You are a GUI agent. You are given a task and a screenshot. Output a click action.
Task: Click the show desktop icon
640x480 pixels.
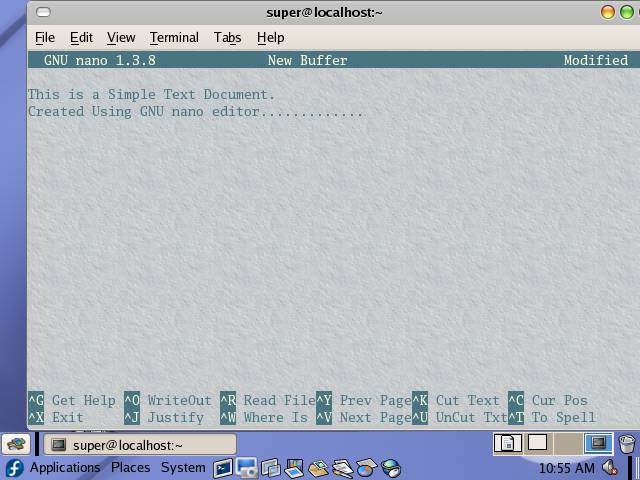tap(15, 444)
